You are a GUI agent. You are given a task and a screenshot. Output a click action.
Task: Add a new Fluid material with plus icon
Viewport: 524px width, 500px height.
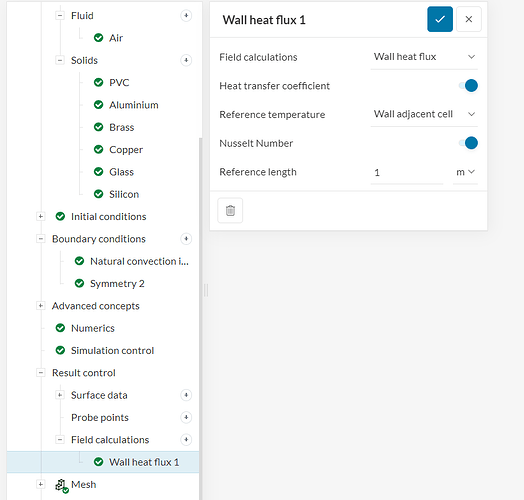coord(186,15)
